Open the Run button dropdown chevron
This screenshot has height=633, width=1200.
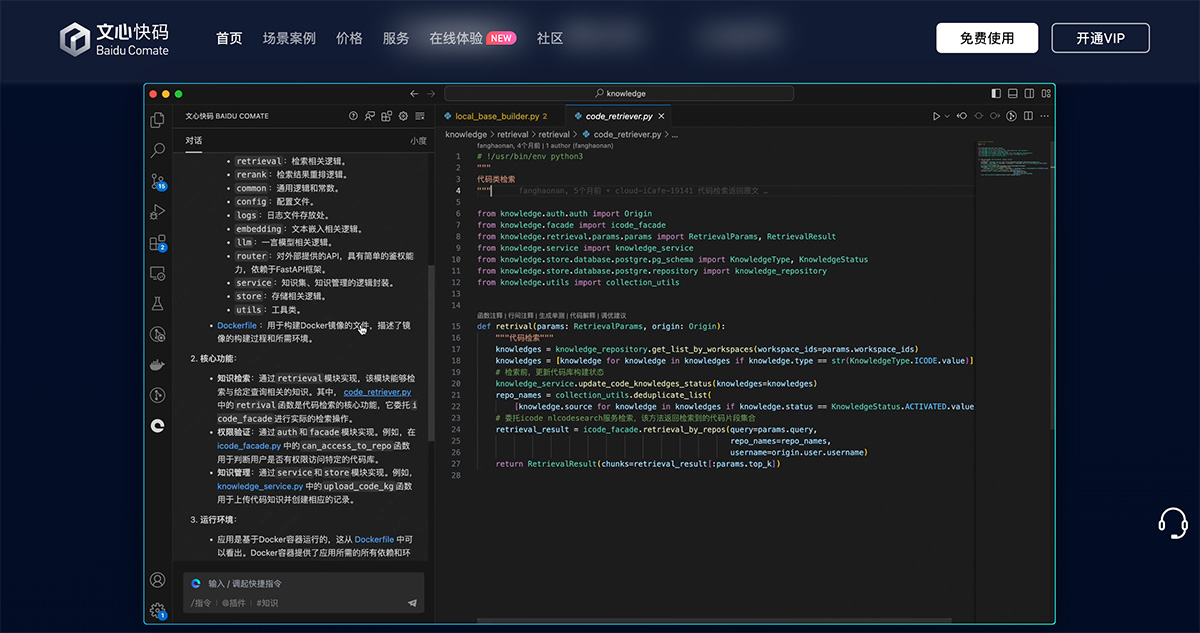coord(947,115)
